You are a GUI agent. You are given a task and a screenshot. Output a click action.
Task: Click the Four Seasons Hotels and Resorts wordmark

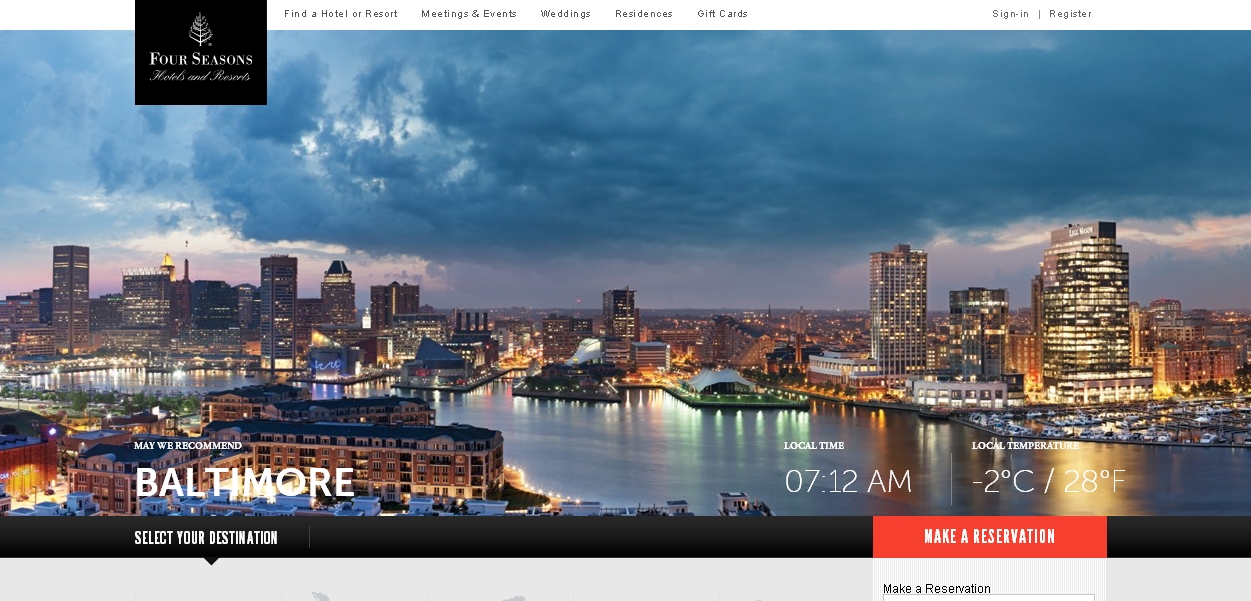coord(201,66)
